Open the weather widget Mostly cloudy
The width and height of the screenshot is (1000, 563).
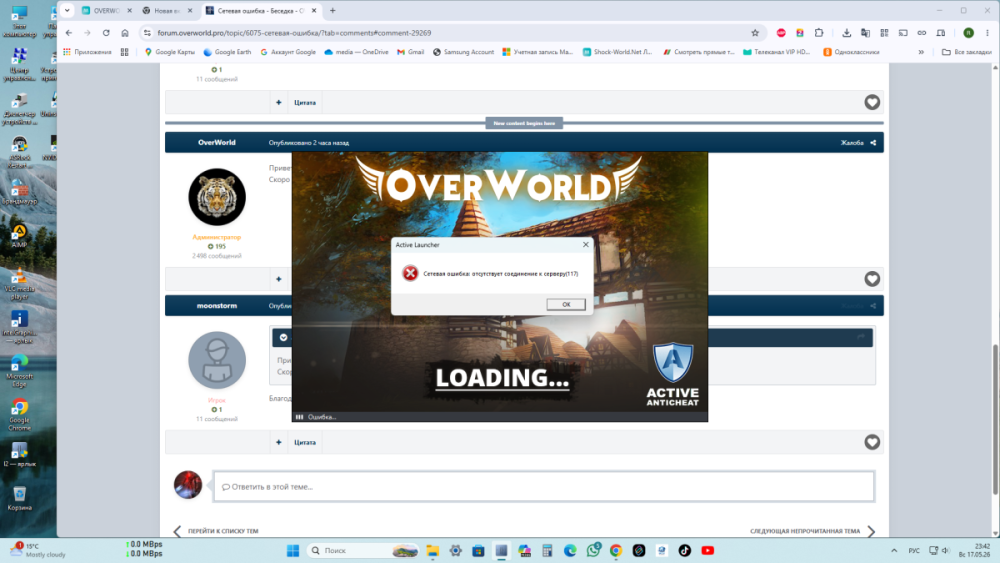38,550
